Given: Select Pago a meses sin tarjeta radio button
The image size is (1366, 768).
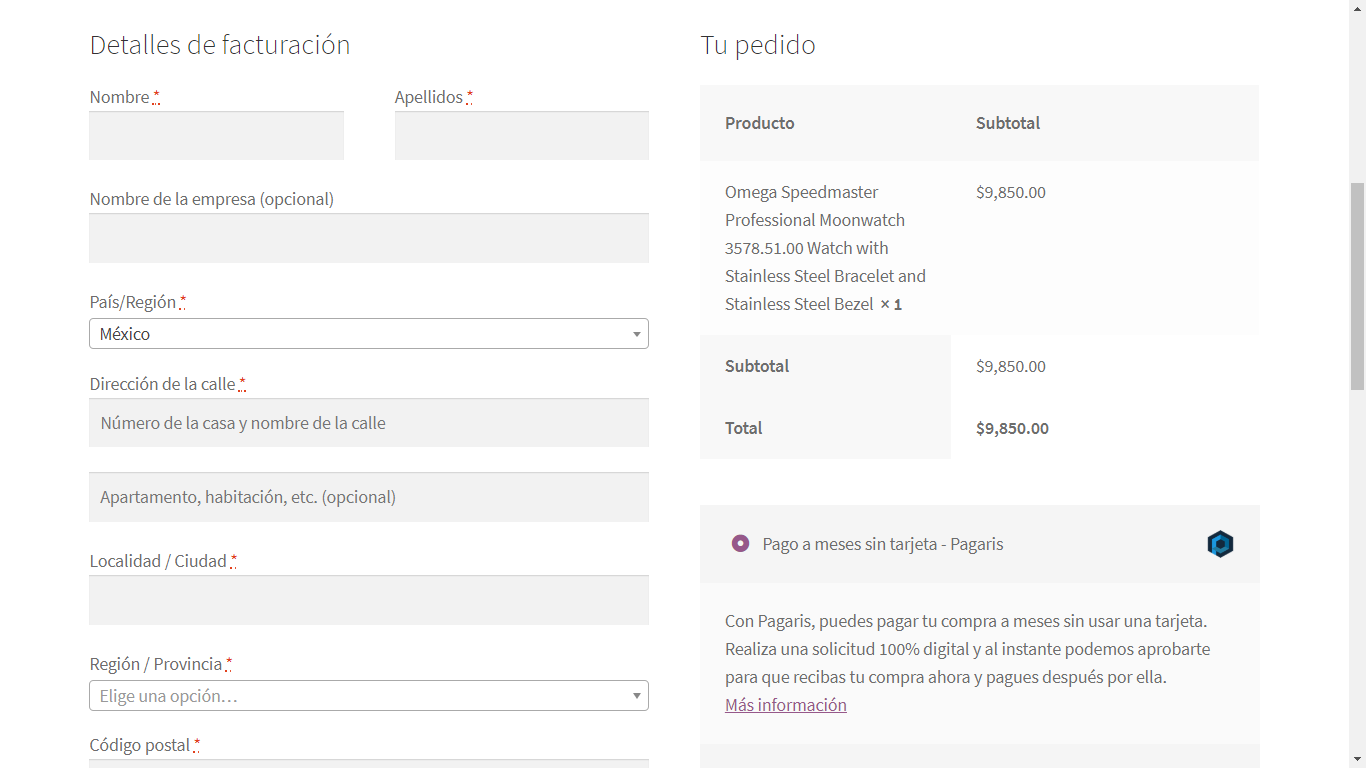Looking at the screenshot, I should 740,543.
